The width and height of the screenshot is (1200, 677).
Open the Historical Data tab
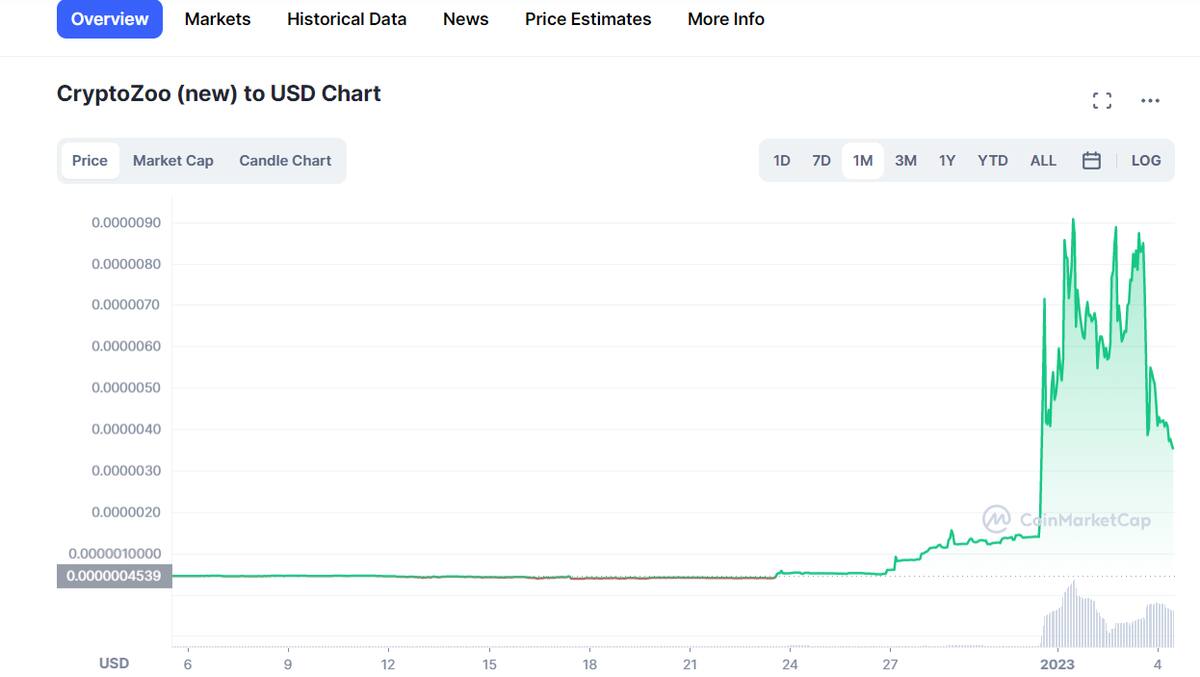coord(347,19)
